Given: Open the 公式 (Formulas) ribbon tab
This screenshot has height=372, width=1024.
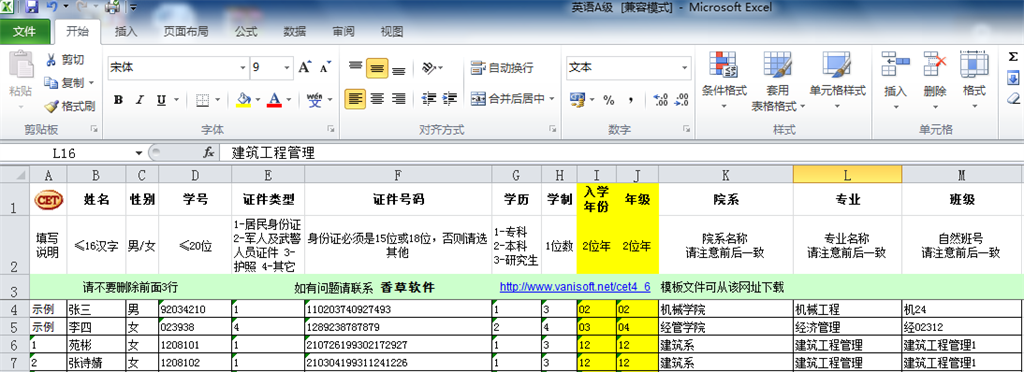Looking at the screenshot, I should [246, 31].
